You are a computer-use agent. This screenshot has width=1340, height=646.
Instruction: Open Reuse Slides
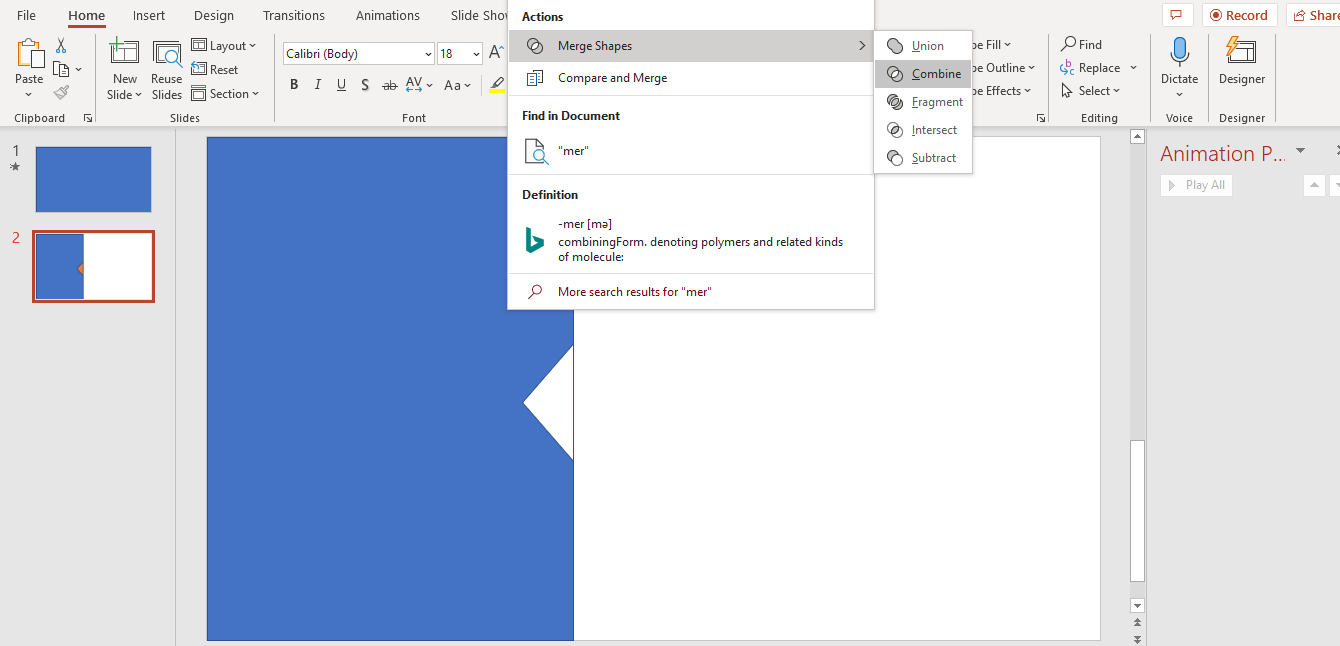coord(167,70)
